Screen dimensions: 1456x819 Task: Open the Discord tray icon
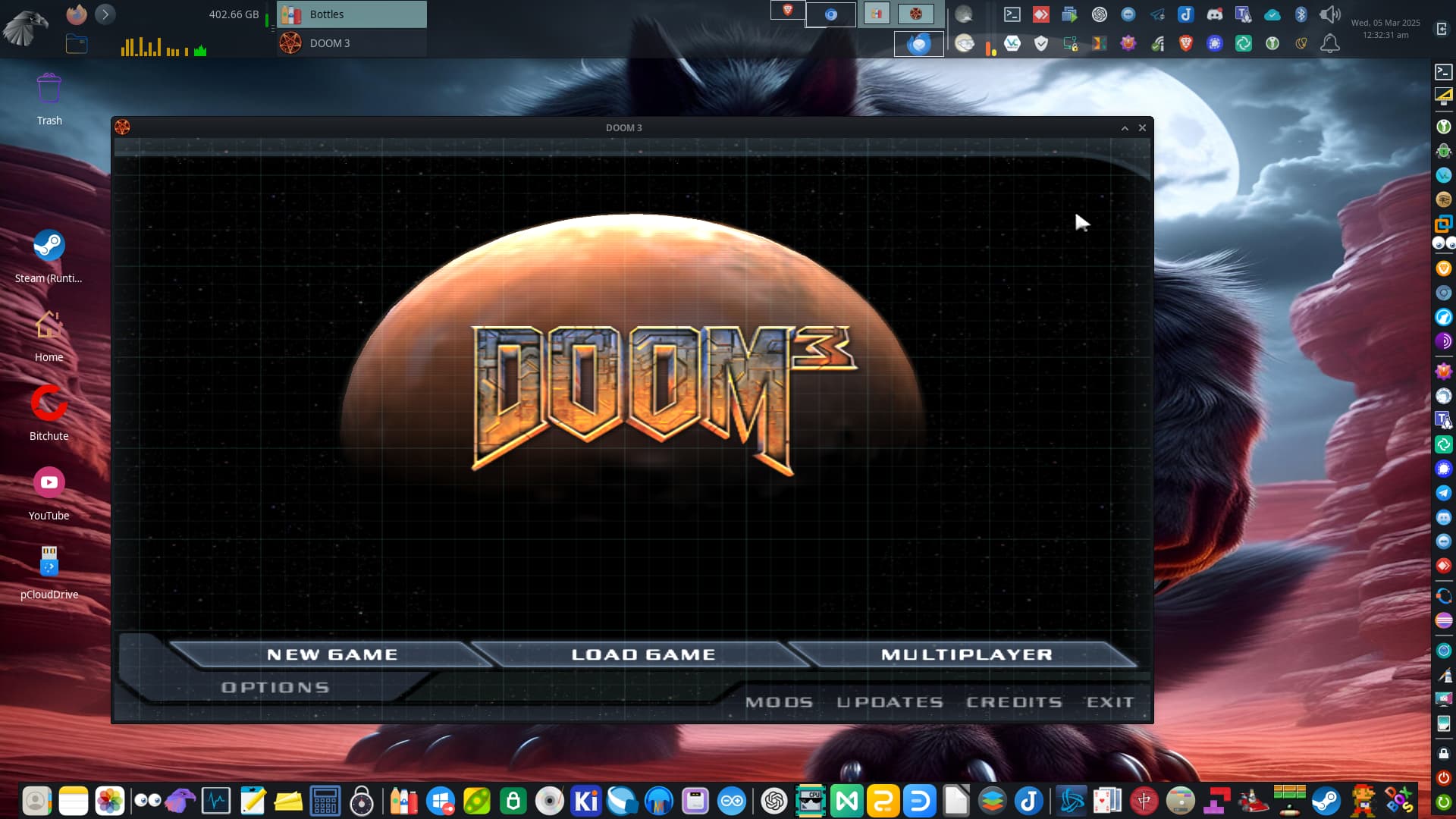click(1215, 14)
